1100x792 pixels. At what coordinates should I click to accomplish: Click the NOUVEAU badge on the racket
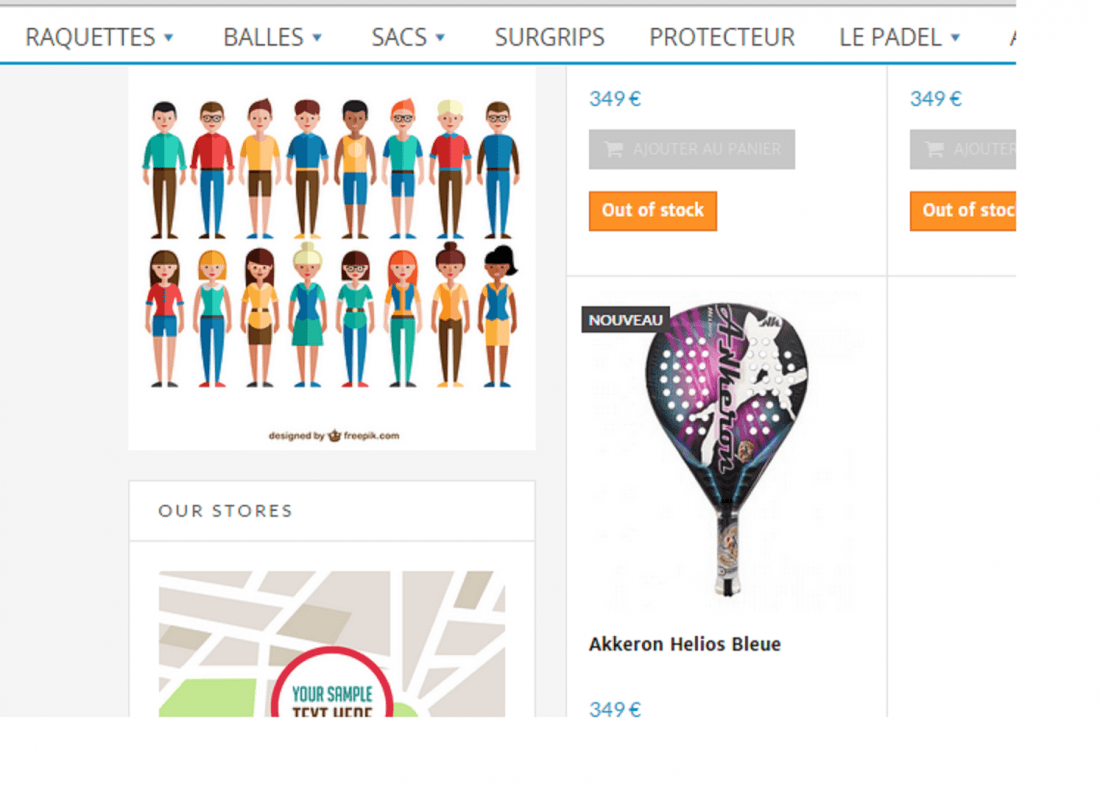click(x=625, y=320)
